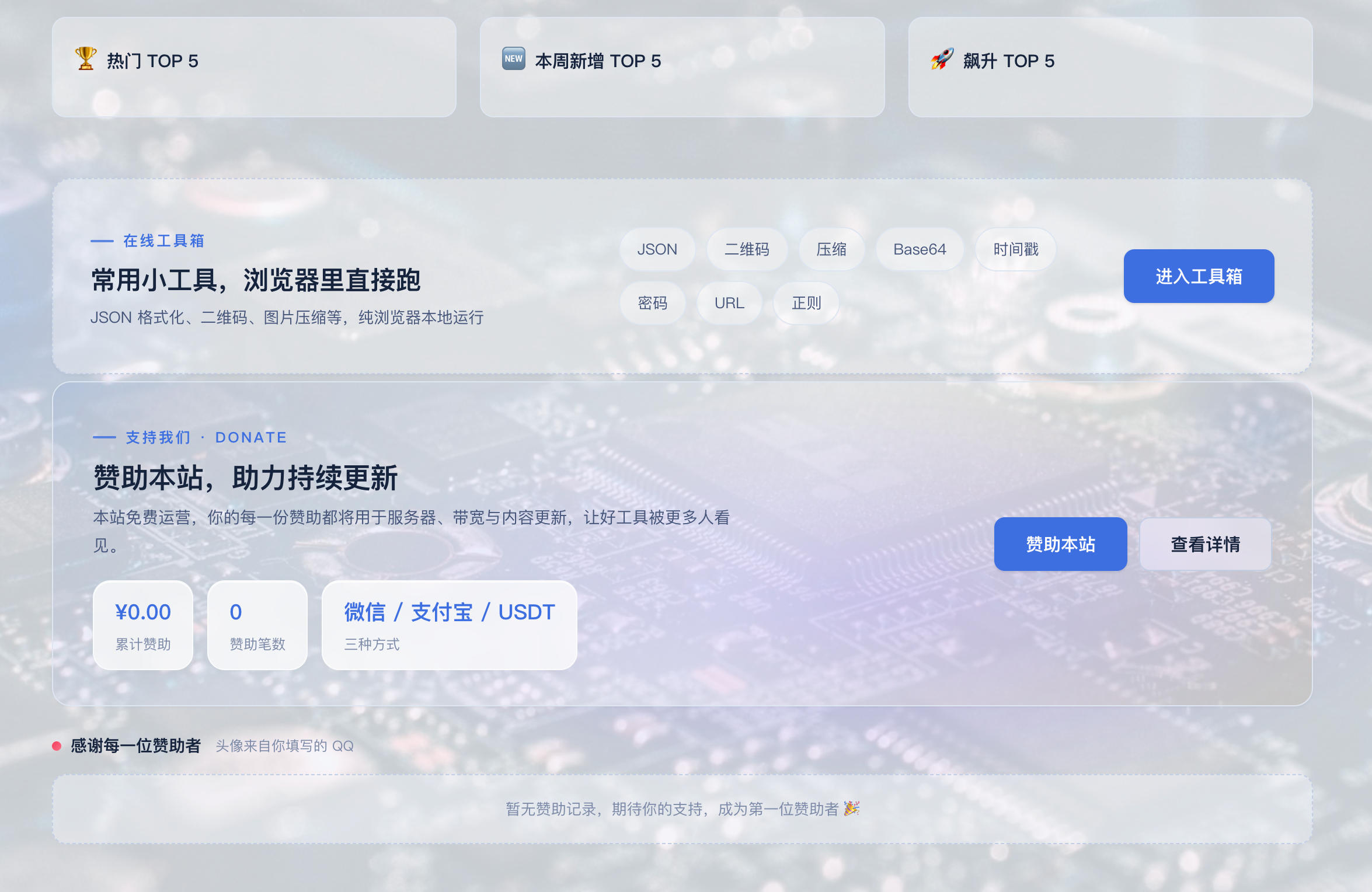Click the blue 赞助本站 button

[1060, 544]
